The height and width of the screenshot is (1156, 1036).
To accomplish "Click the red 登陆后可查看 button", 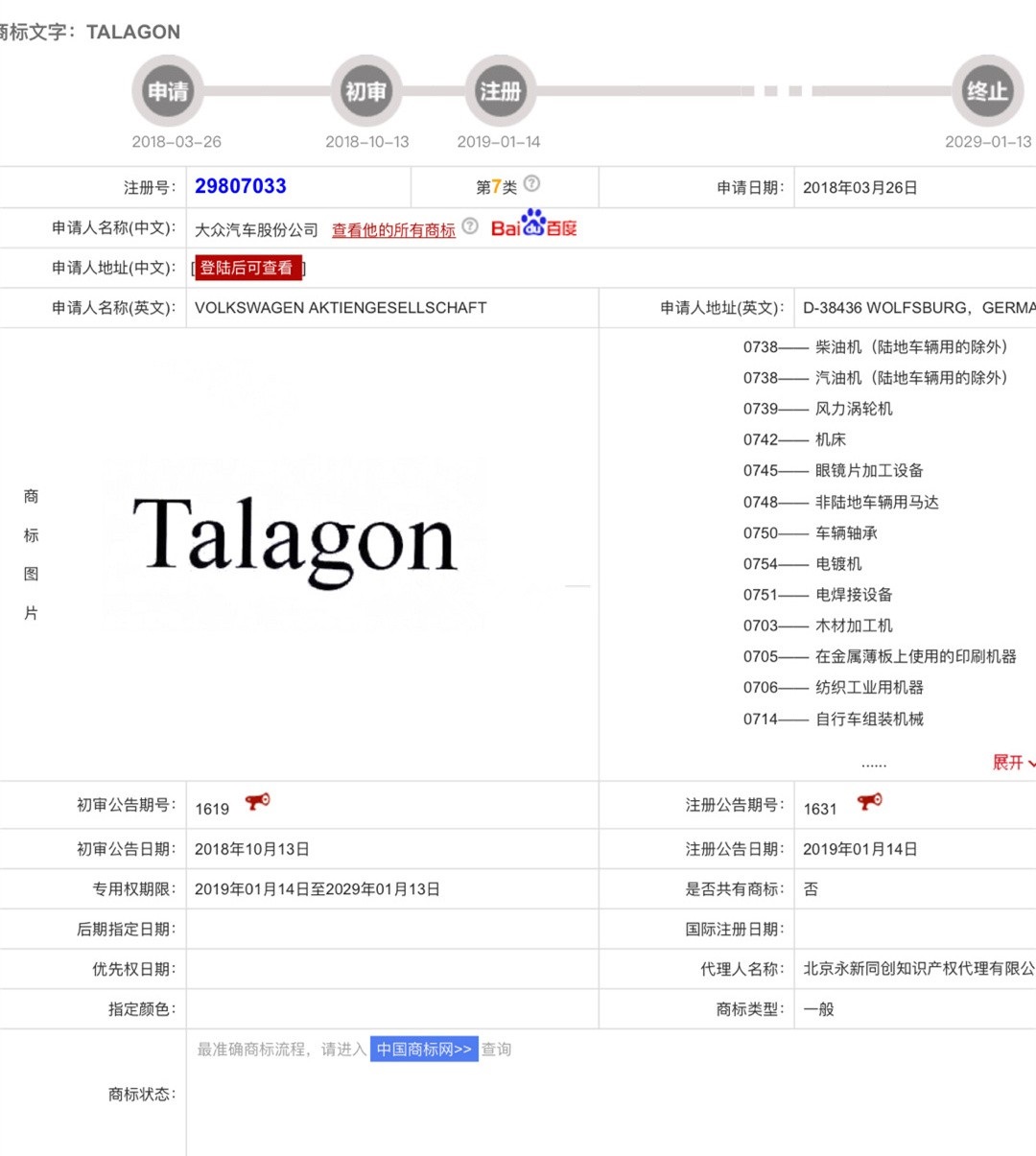I will [x=248, y=268].
